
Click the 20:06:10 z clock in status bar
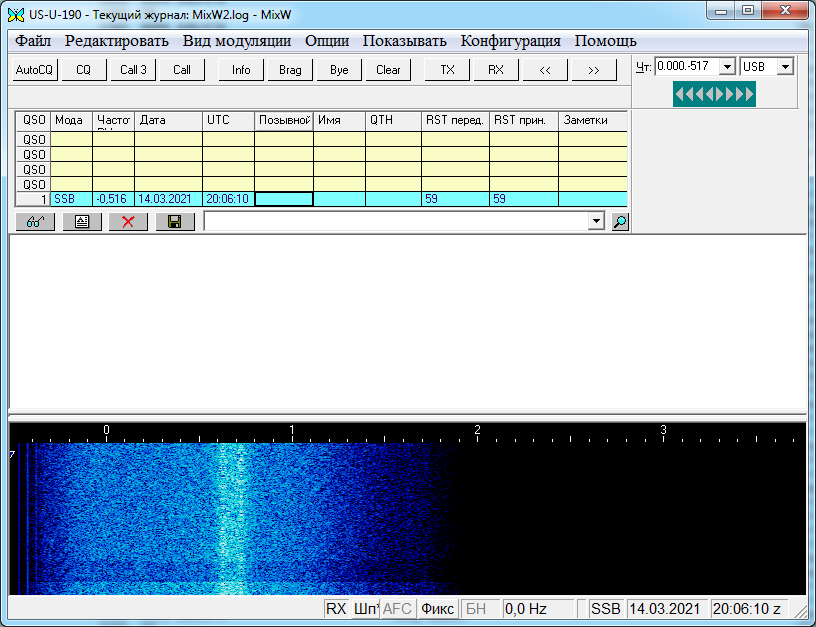click(x=748, y=608)
